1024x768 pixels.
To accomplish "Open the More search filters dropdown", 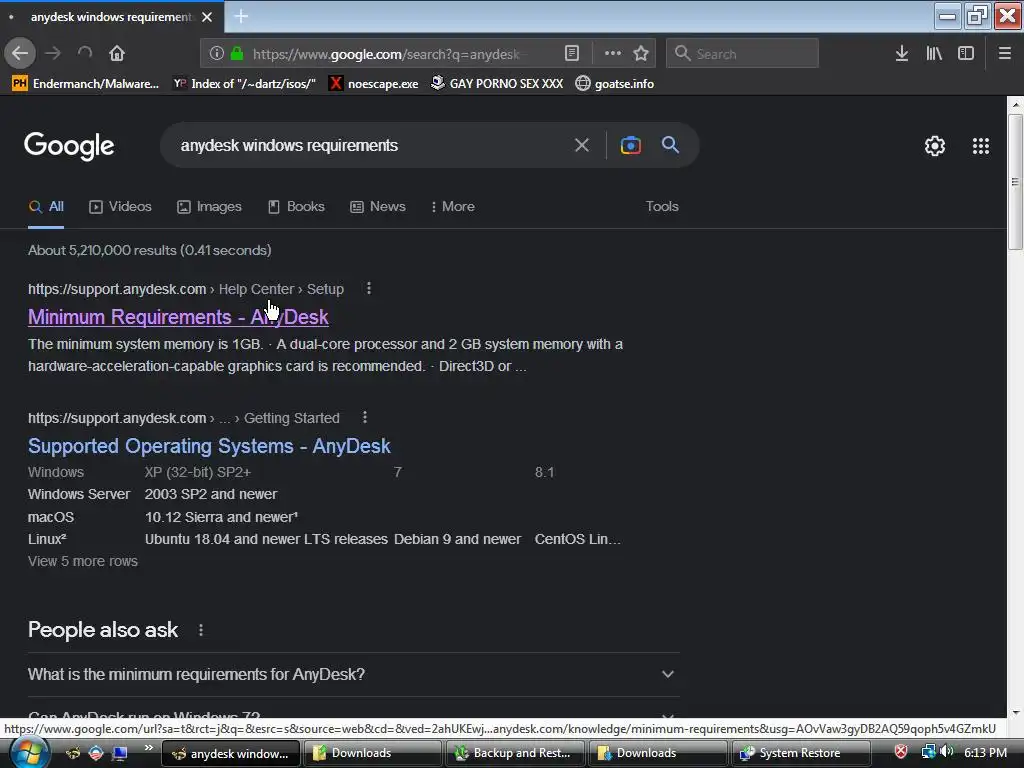I will coord(453,206).
